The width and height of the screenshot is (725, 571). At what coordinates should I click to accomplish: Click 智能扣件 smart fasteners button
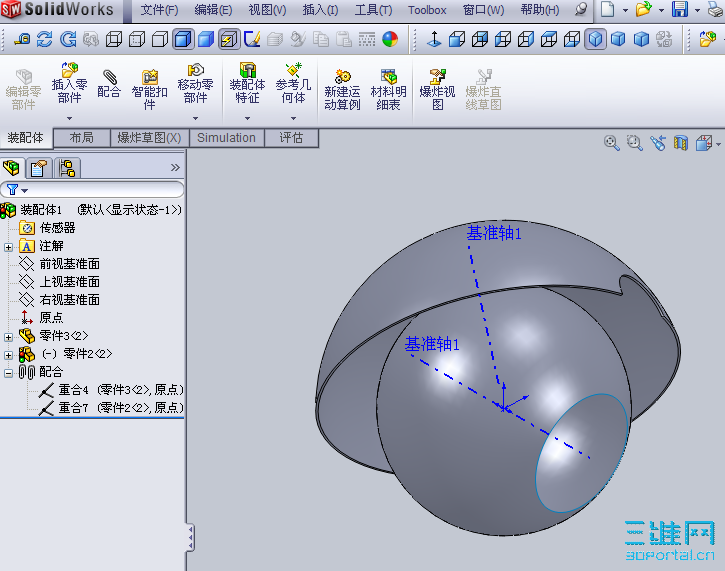click(x=149, y=90)
